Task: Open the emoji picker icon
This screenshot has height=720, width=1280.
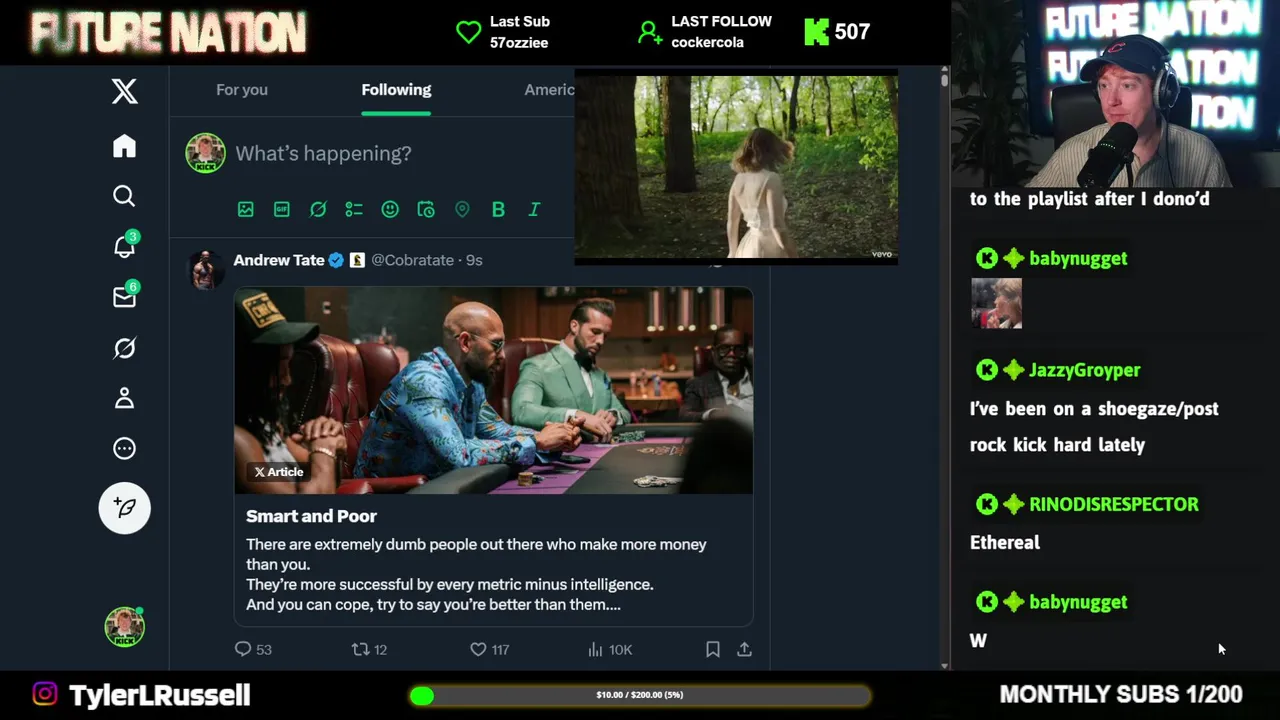Action: click(390, 209)
